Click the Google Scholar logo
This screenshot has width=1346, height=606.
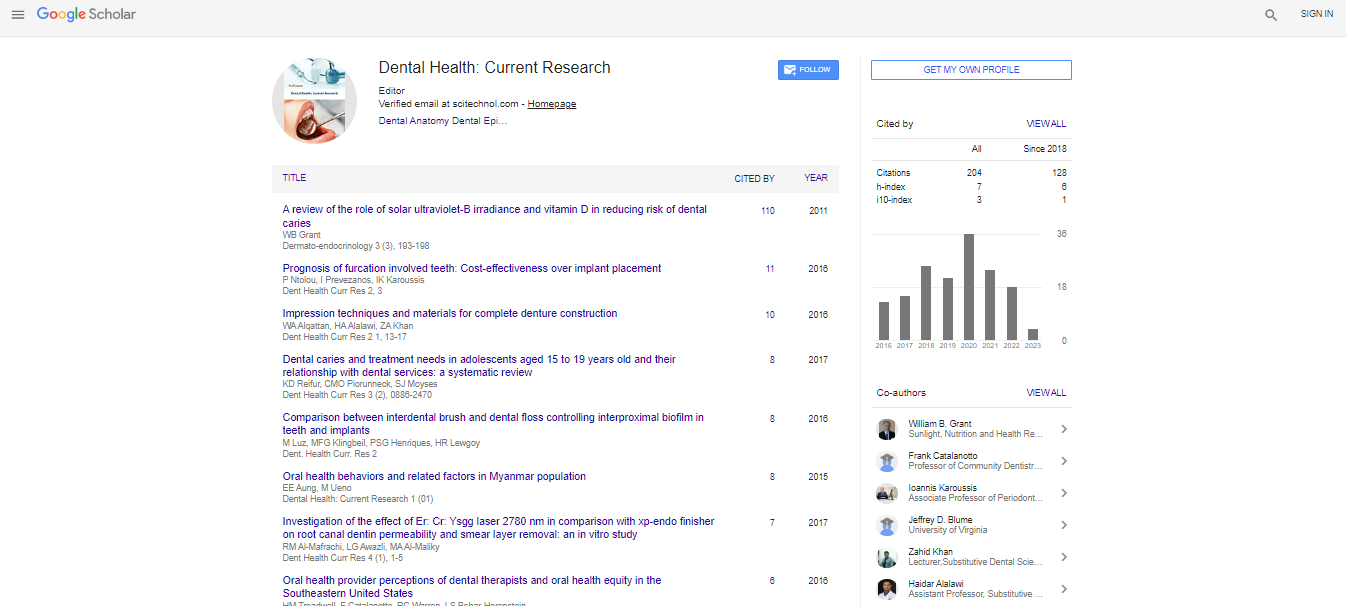point(86,14)
